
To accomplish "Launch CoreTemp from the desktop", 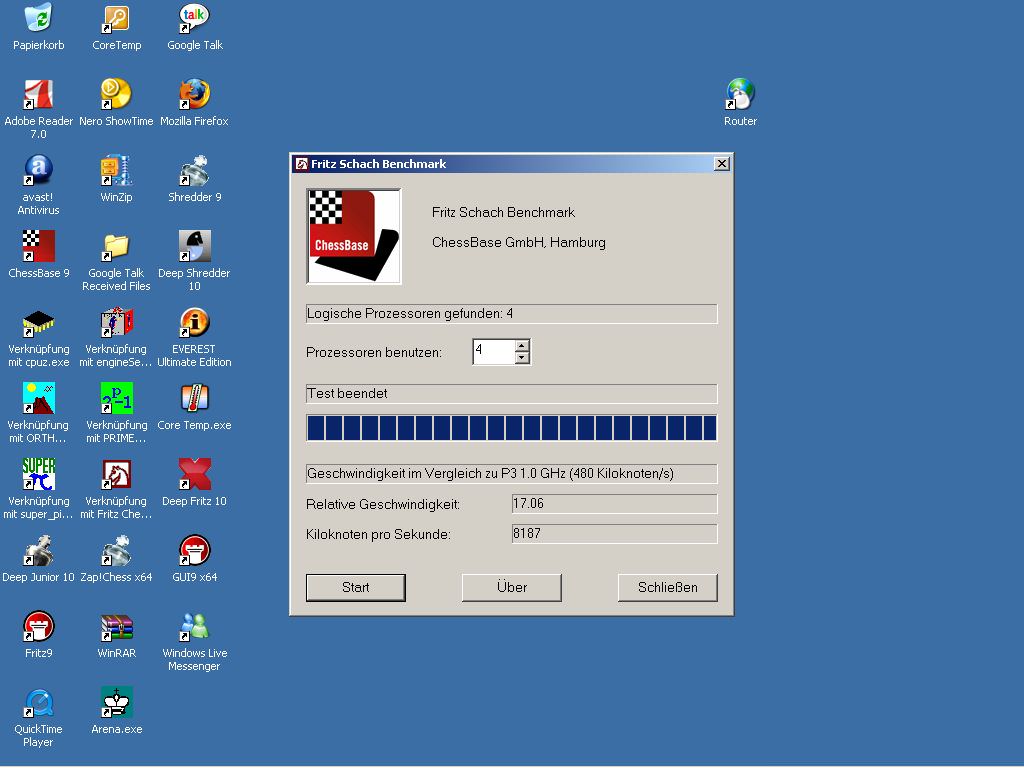I will (116, 18).
